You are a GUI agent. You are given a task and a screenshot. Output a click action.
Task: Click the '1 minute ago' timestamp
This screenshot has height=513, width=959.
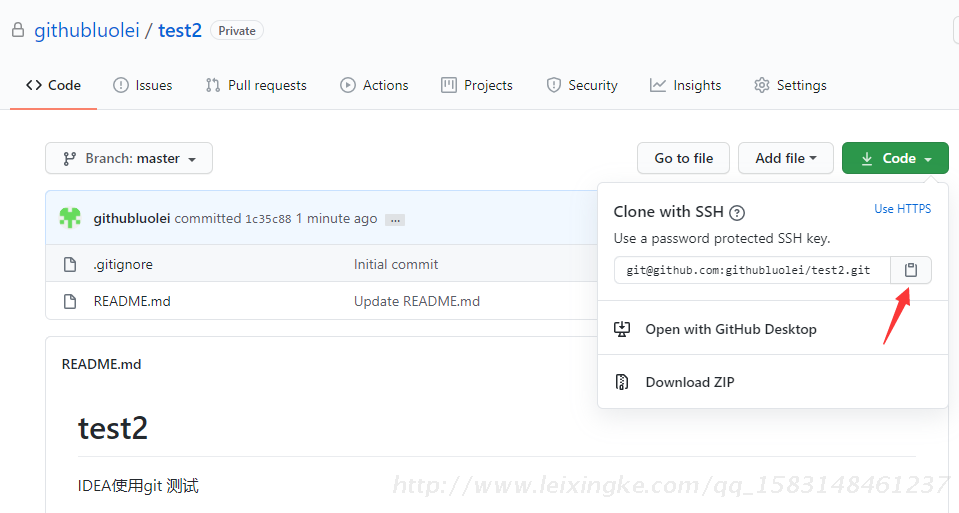tap(336, 218)
